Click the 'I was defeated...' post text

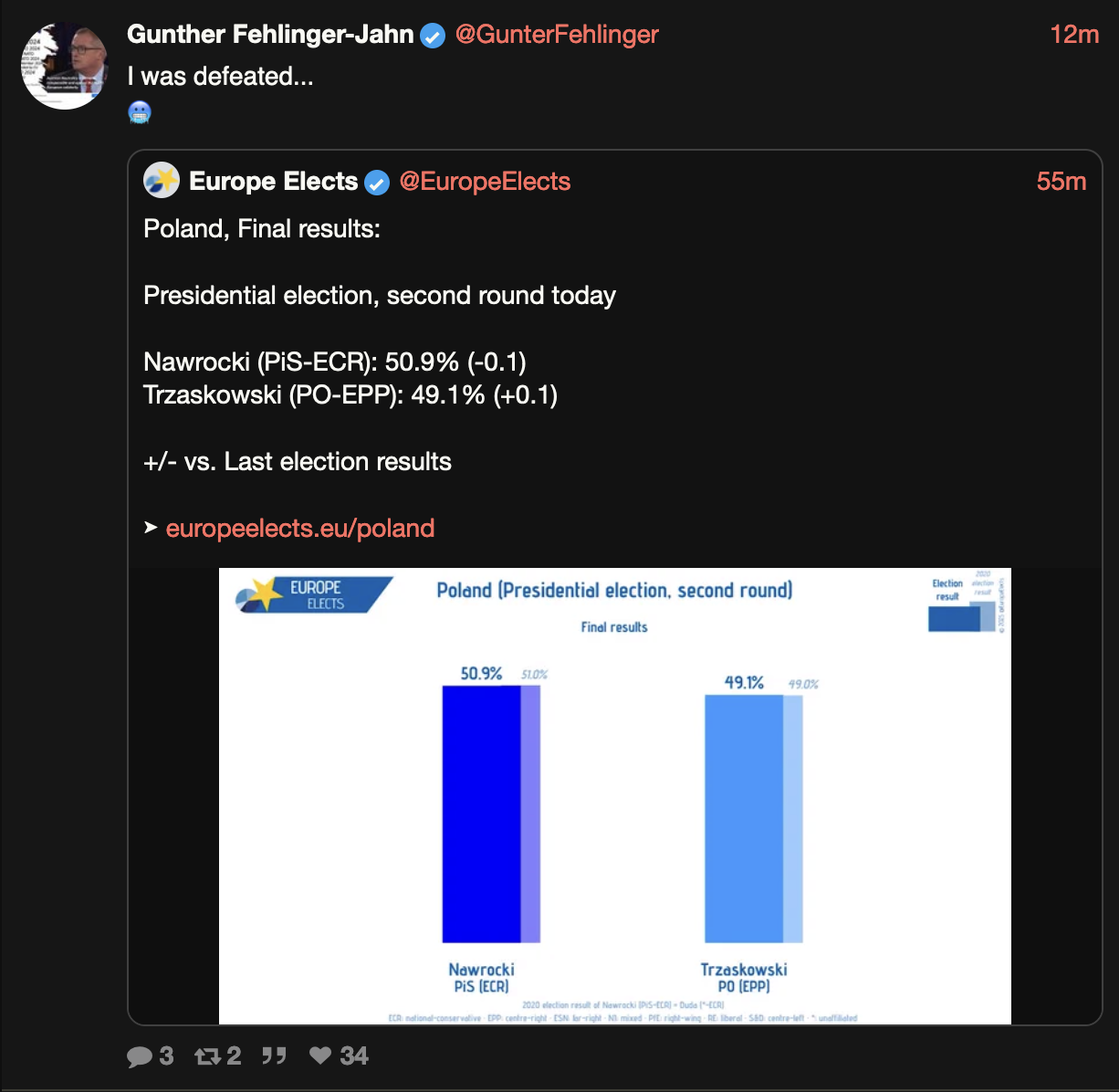pos(220,77)
